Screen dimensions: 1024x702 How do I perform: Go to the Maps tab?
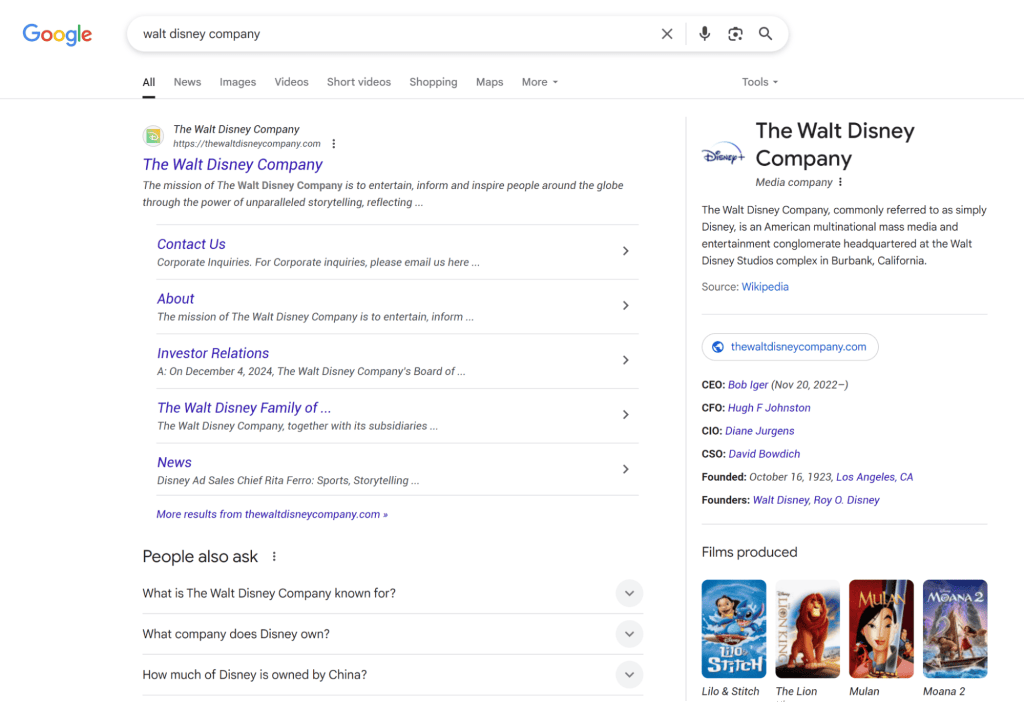coord(490,82)
